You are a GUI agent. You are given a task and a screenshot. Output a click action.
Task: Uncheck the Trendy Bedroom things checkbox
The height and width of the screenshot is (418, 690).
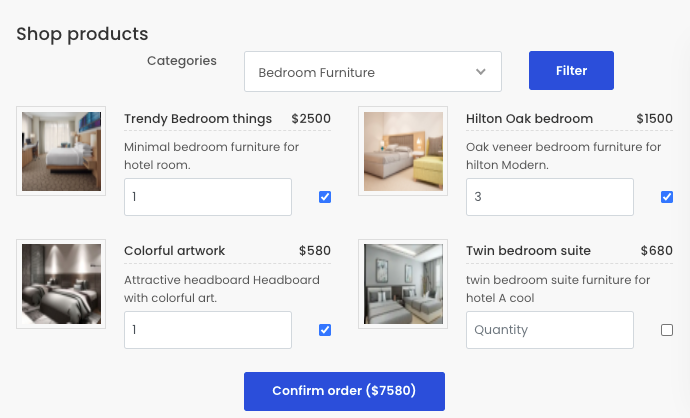[x=325, y=197]
